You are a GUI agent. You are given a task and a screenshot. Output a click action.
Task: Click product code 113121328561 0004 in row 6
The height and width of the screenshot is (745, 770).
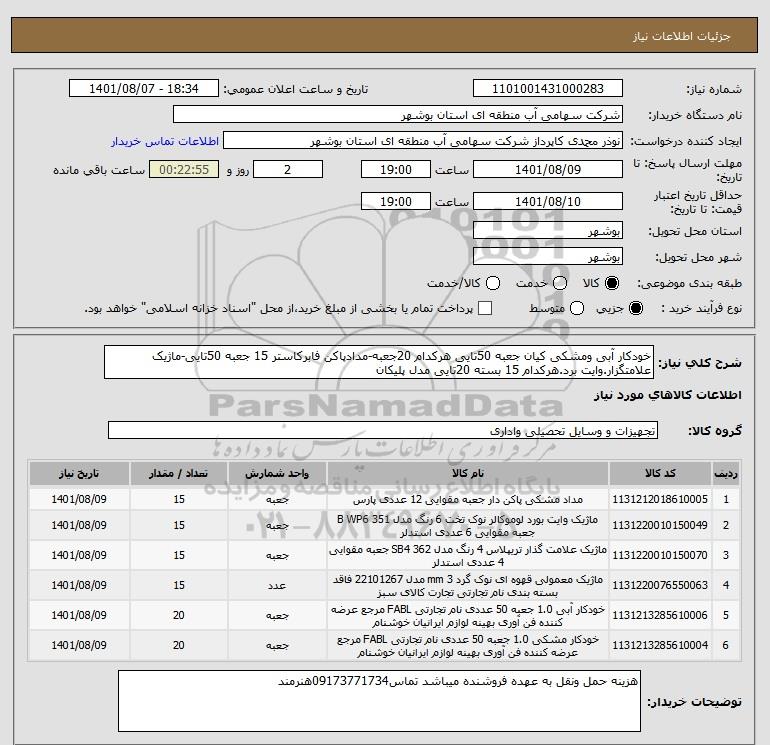point(660,645)
